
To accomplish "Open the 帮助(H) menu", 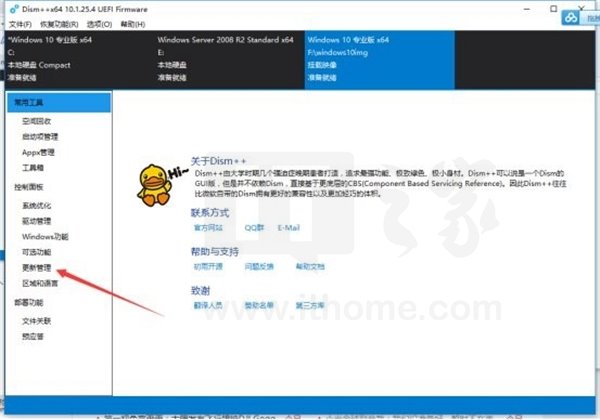I will click(x=133, y=24).
